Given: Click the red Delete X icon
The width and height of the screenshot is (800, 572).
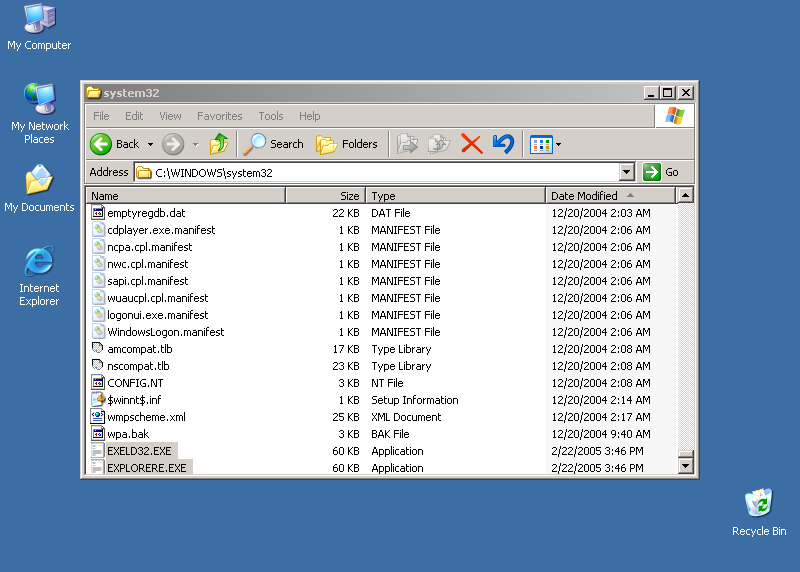Looking at the screenshot, I should (471, 144).
